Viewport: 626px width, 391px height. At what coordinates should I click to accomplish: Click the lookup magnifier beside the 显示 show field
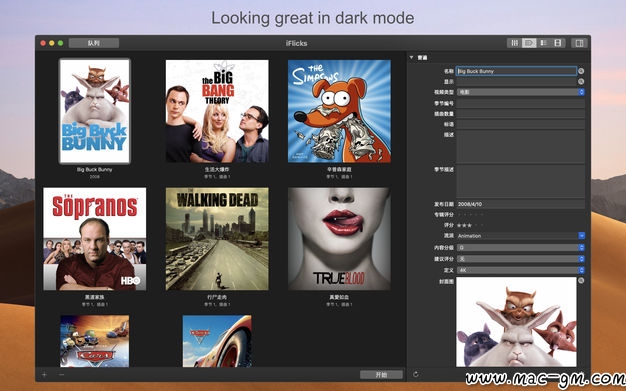(581, 81)
